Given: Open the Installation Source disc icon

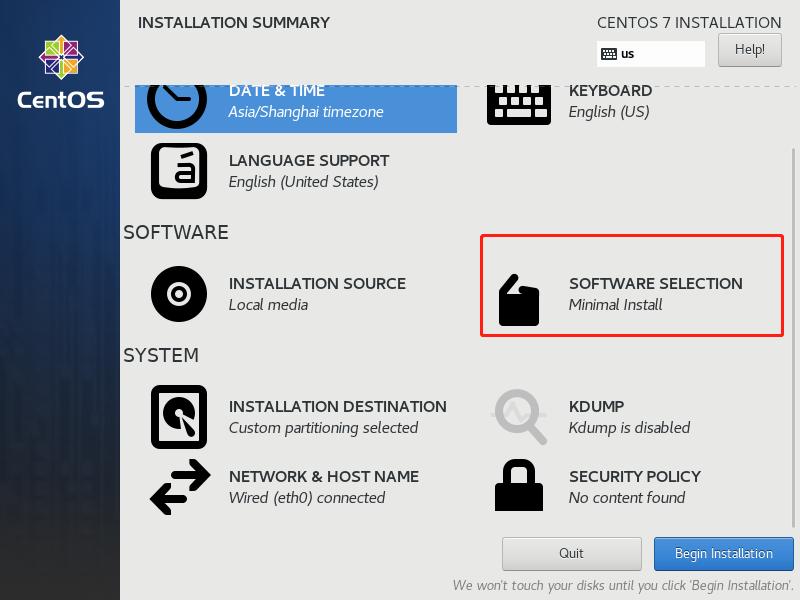Looking at the screenshot, I should pos(178,294).
